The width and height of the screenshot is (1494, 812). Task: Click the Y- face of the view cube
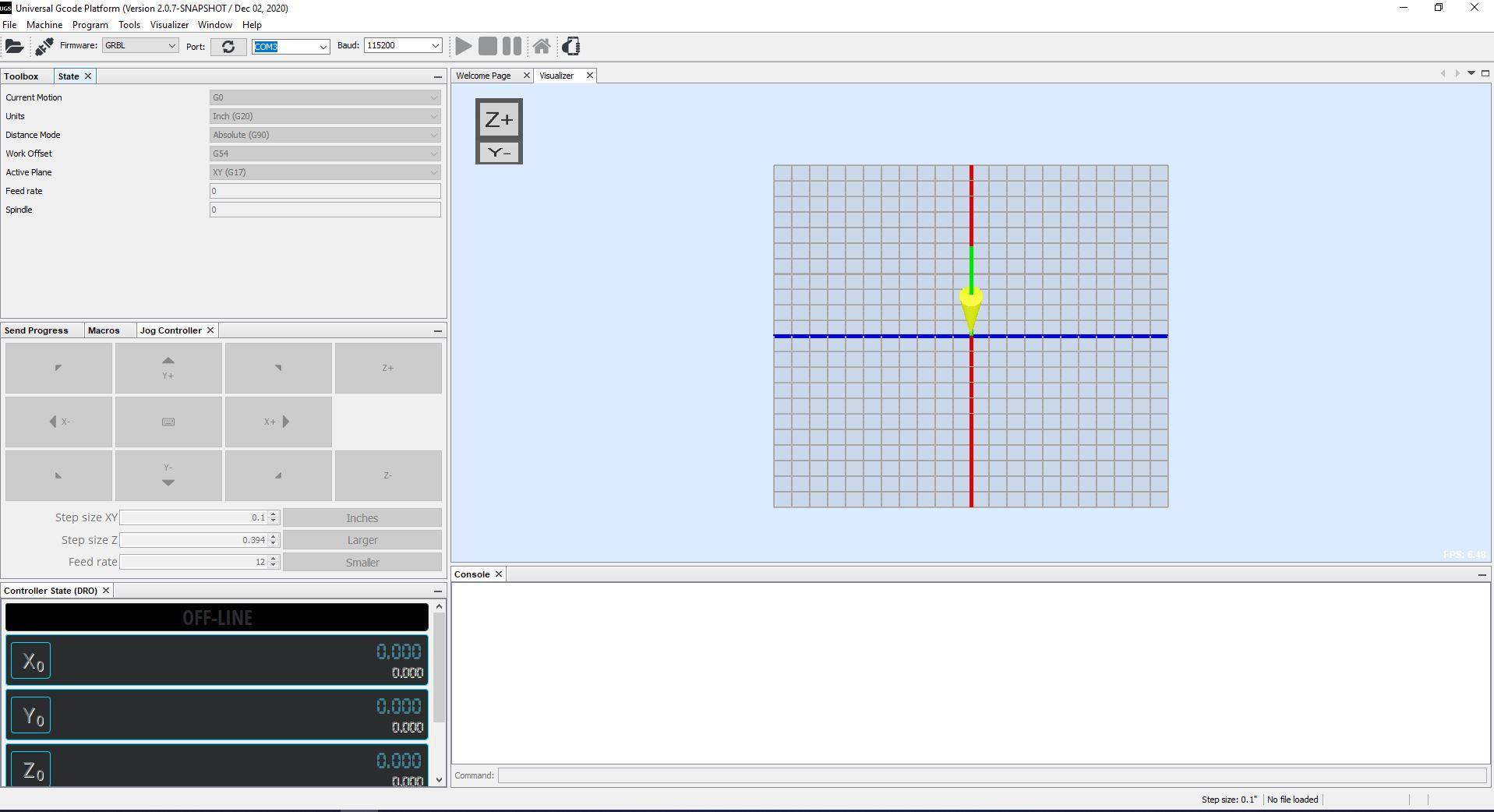tap(499, 152)
